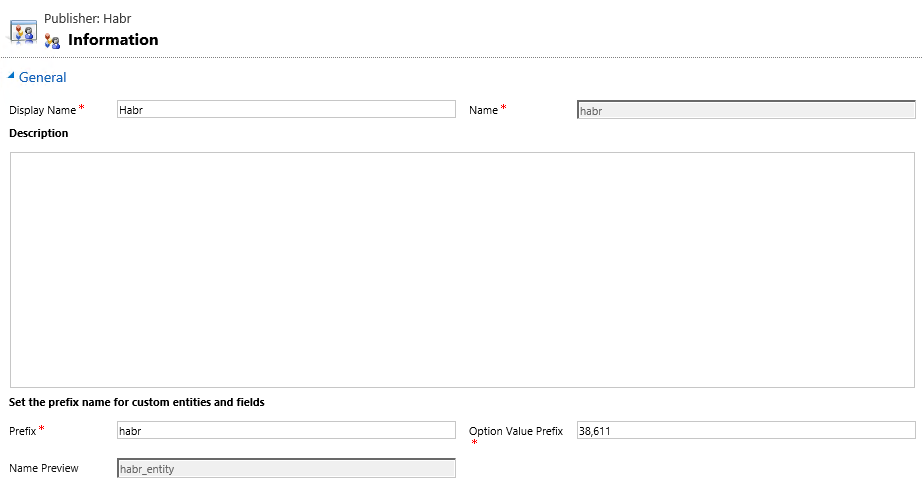
Task: Click the 'Publisher: Habr' header text
Action: coord(88,18)
